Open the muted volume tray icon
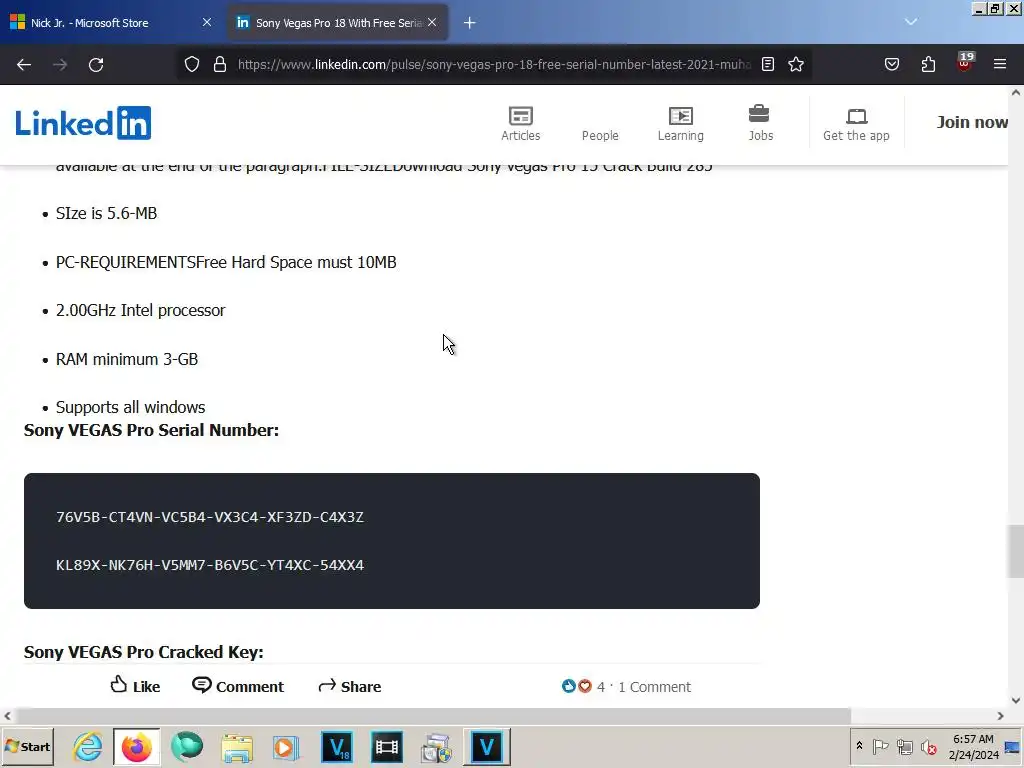 point(929,746)
